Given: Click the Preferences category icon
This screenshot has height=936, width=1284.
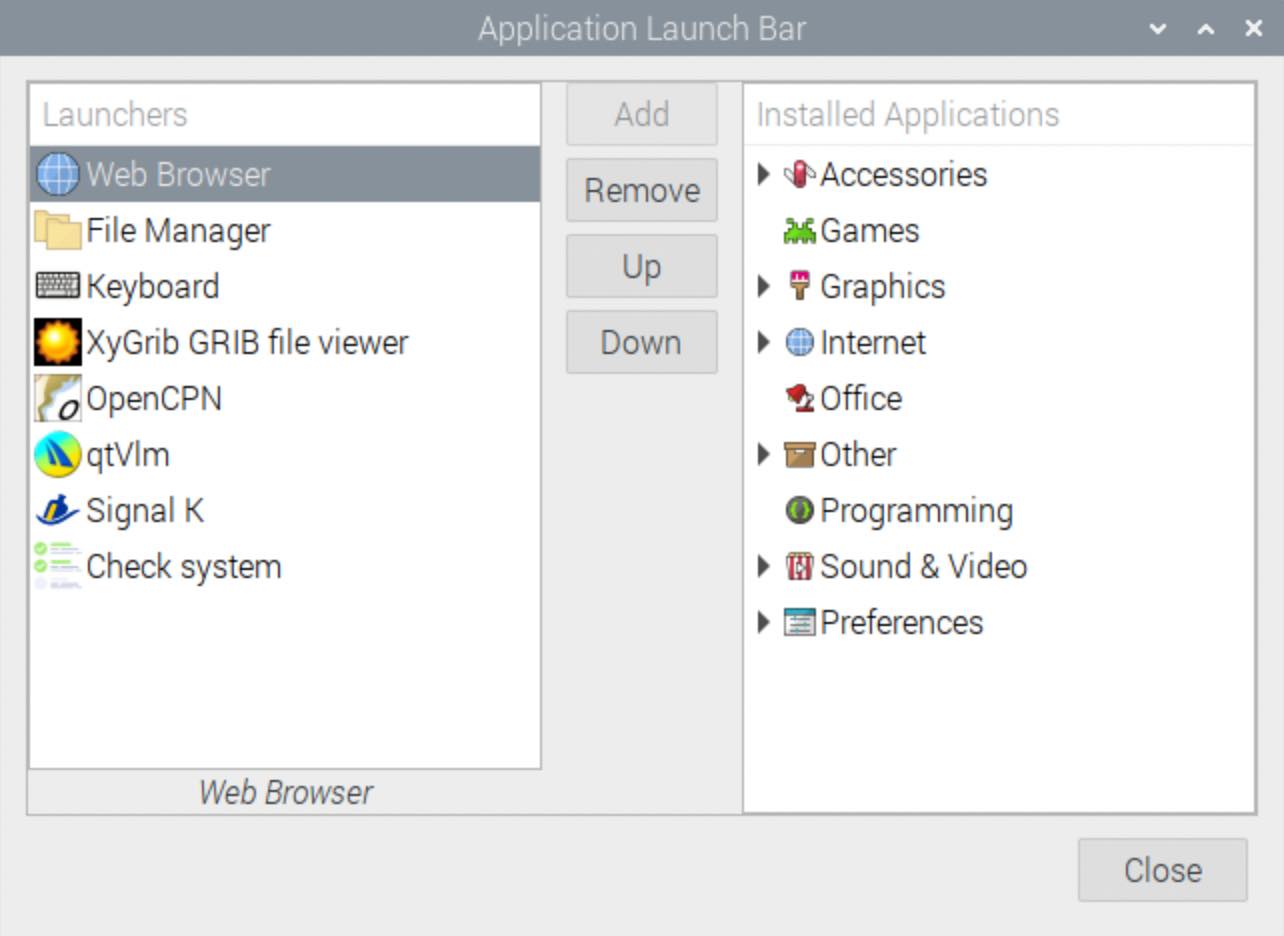Looking at the screenshot, I should click(x=800, y=622).
